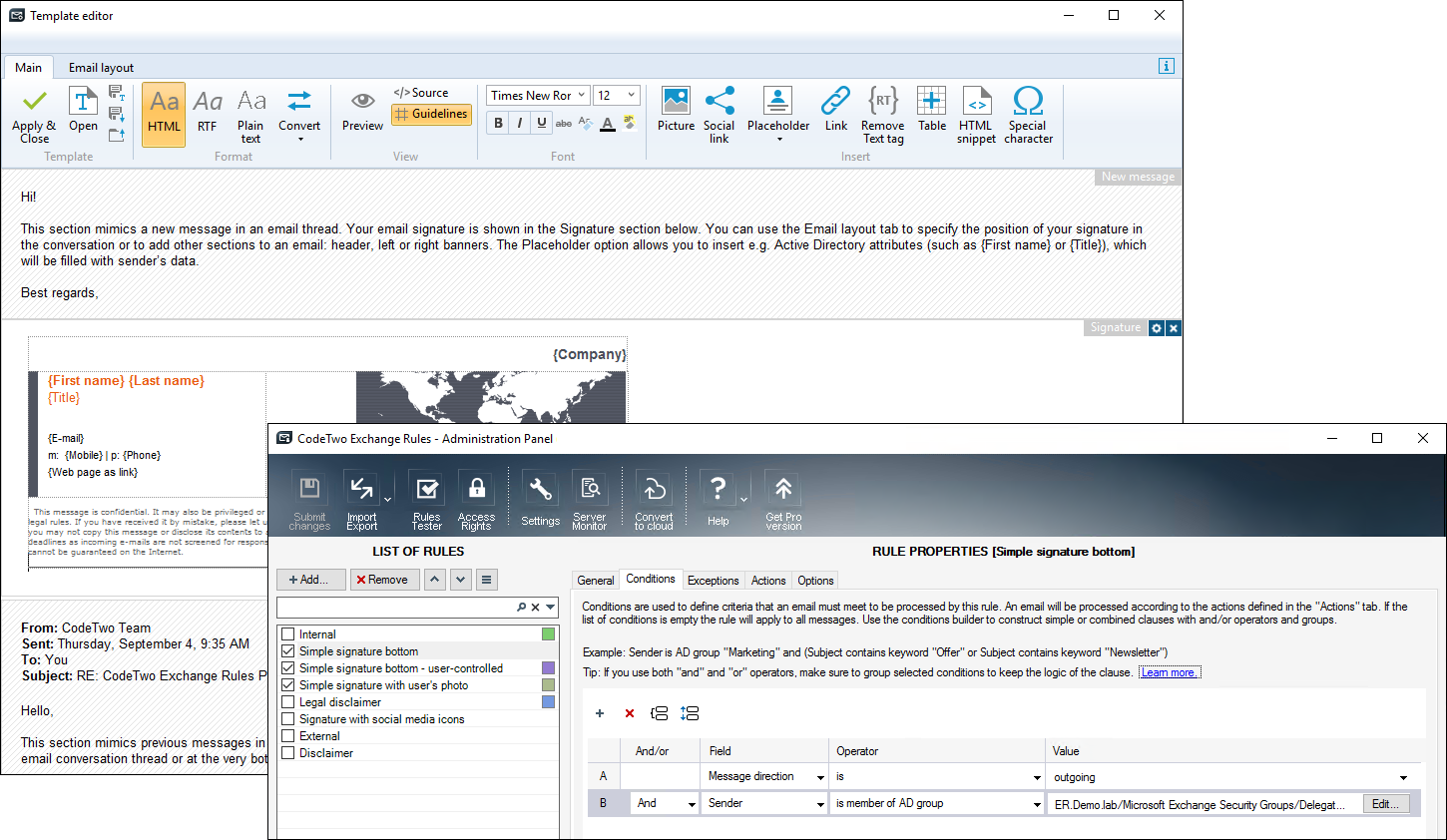Open a template with the Open icon
Image resolution: width=1447 pixels, height=840 pixels.
click(83, 110)
